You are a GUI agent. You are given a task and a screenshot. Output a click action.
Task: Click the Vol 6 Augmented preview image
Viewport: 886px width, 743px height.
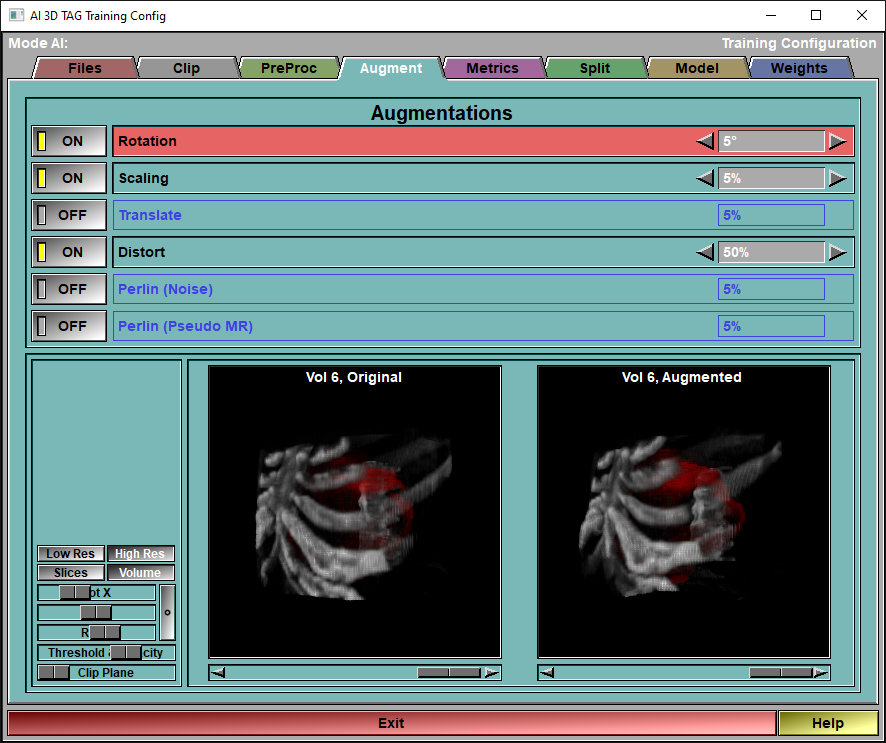click(684, 512)
